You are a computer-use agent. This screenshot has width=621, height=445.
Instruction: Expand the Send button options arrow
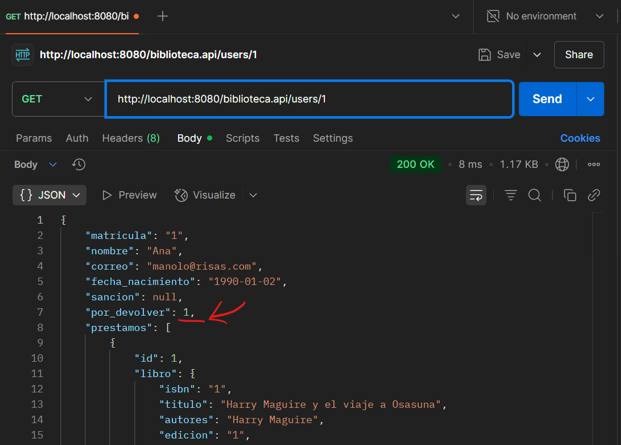(x=590, y=99)
